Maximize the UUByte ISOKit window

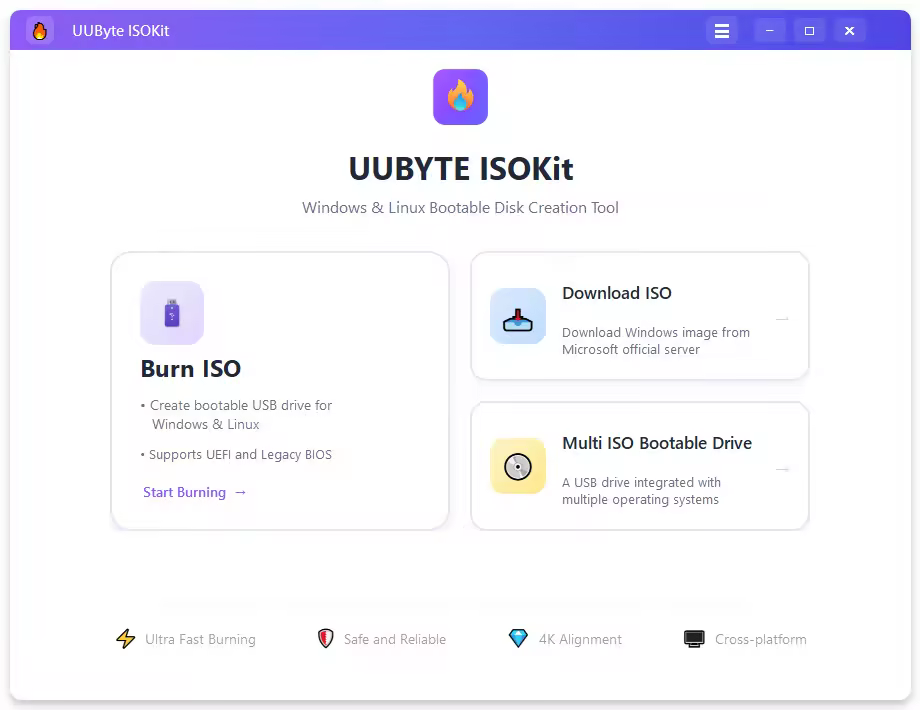[809, 31]
